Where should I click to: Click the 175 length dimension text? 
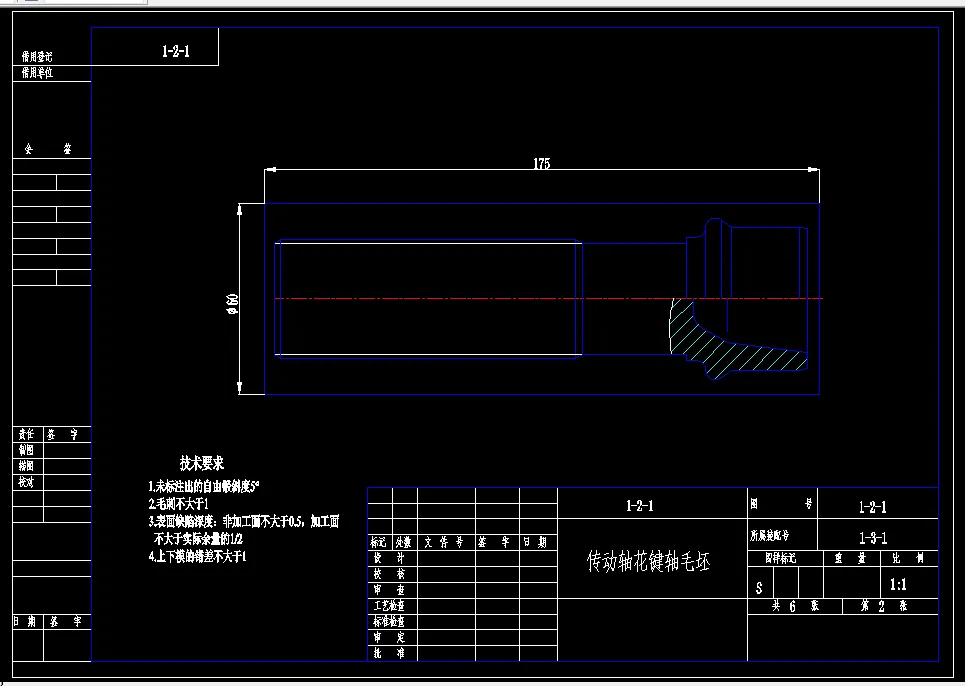tap(542, 164)
